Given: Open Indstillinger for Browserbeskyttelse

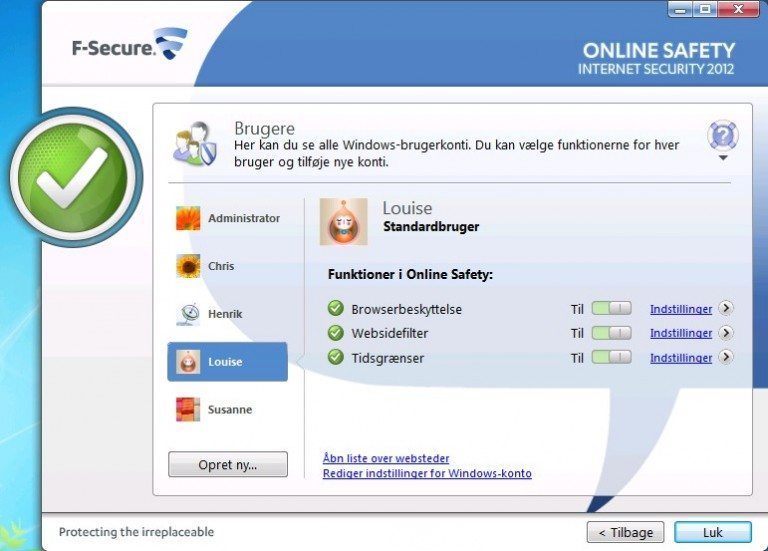Looking at the screenshot, I should coord(681,309).
